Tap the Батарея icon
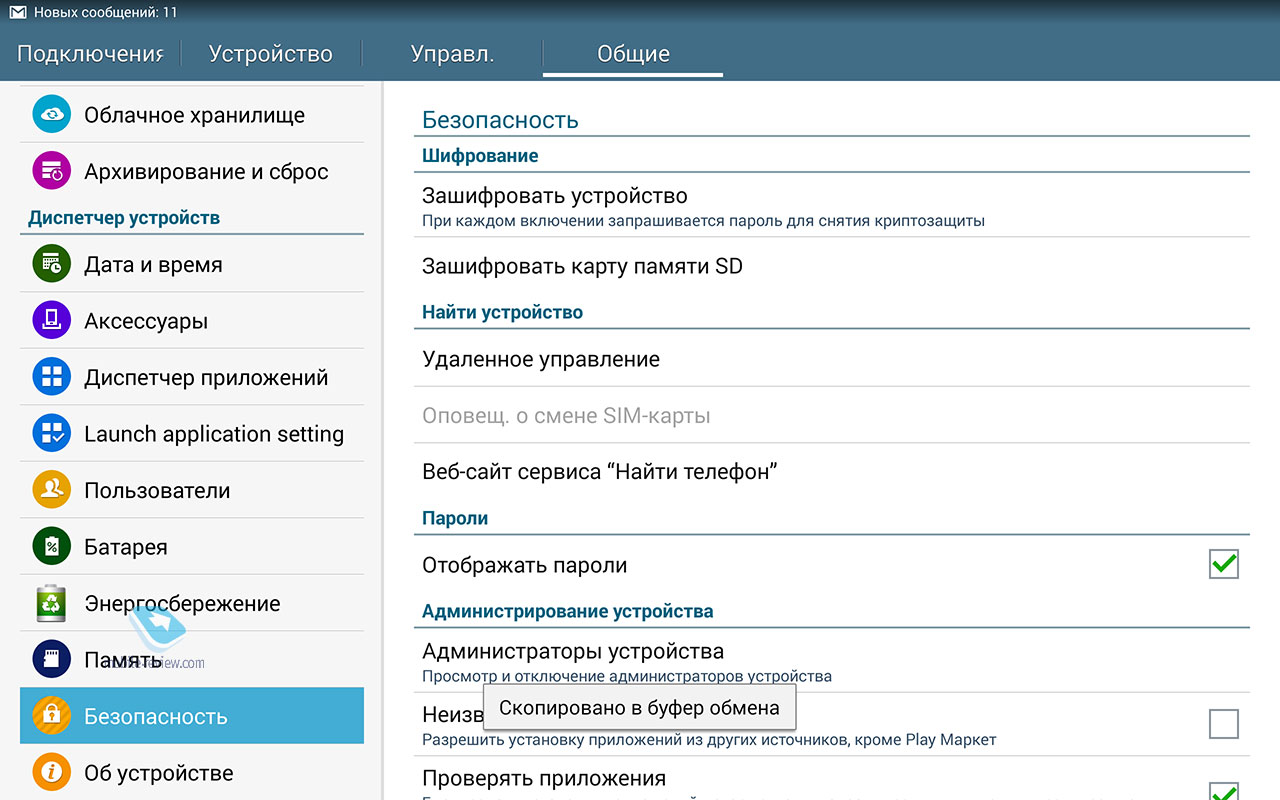The width and height of the screenshot is (1280, 800). pos(51,547)
